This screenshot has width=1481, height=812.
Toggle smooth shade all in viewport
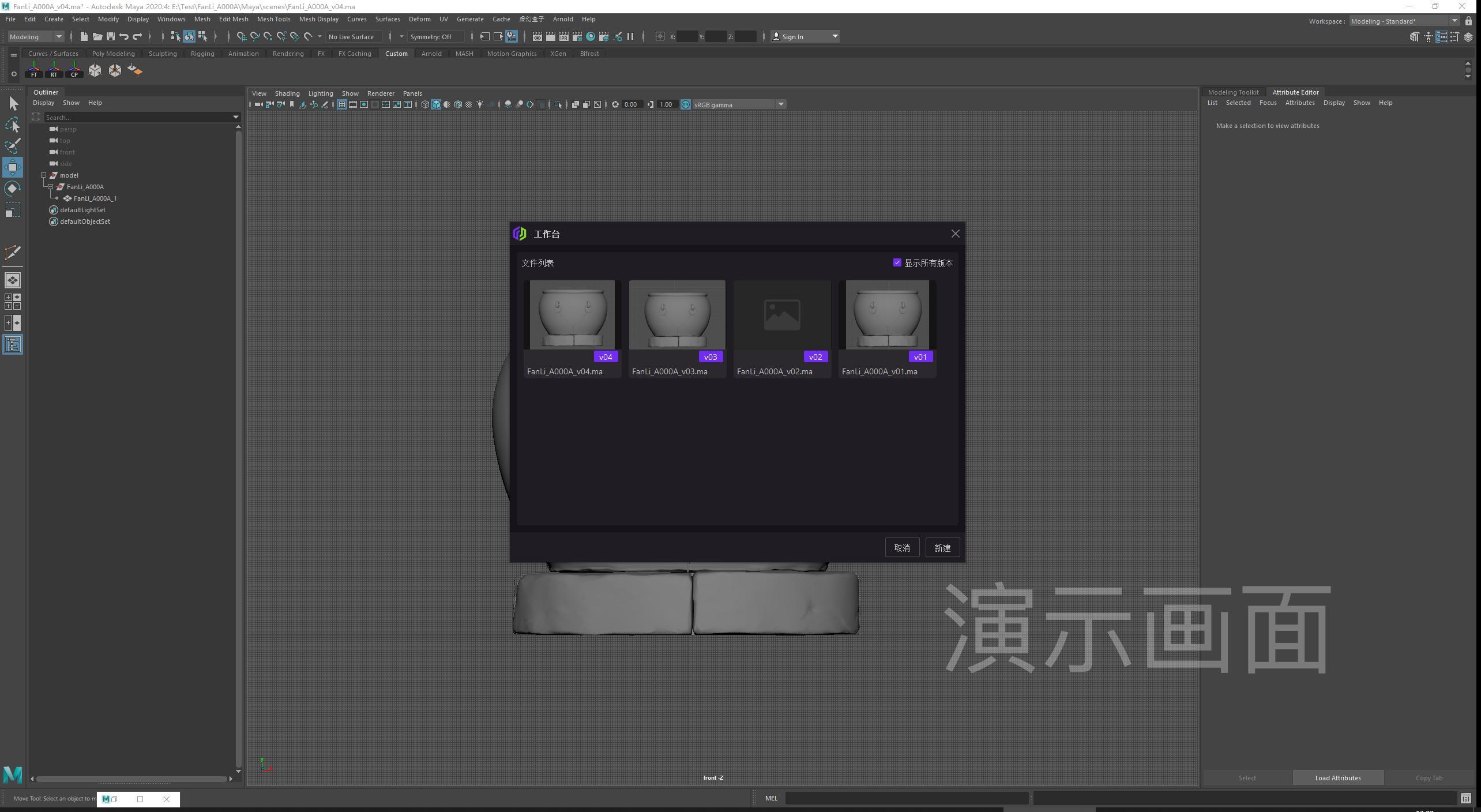[x=436, y=104]
